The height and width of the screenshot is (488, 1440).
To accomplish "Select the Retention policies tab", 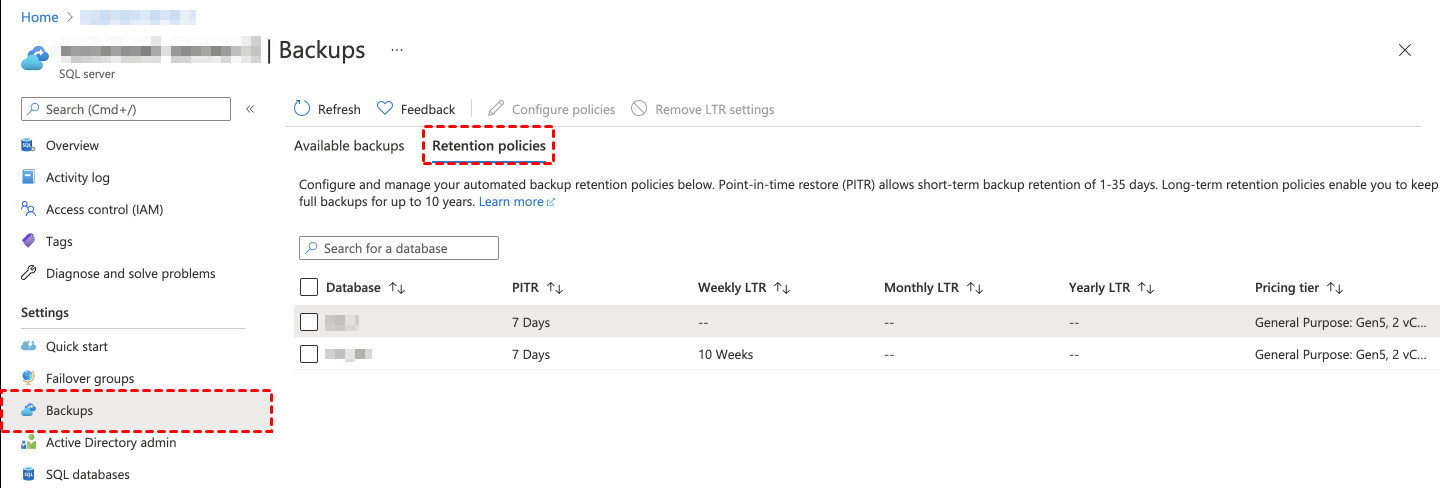I will [x=489, y=146].
